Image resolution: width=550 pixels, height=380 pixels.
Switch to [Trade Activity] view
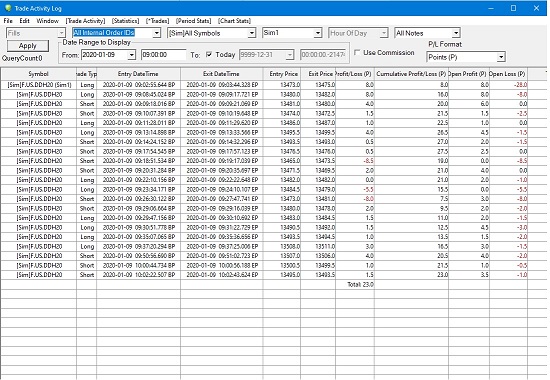(x=85, y=21)
